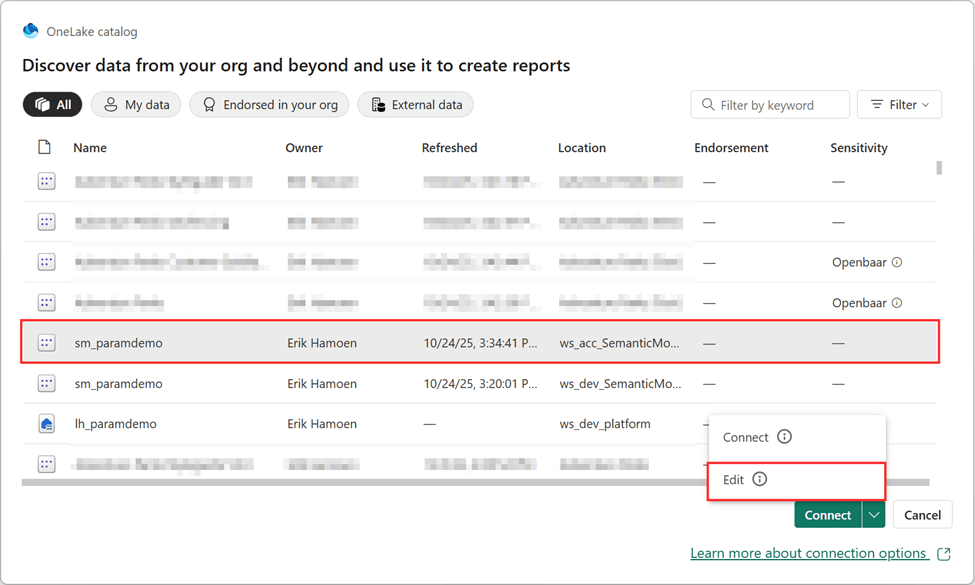Image resolution: width=975 pixels, height=585 pixels.
Task: Click the item type icon column header
Action: [44, 148]
